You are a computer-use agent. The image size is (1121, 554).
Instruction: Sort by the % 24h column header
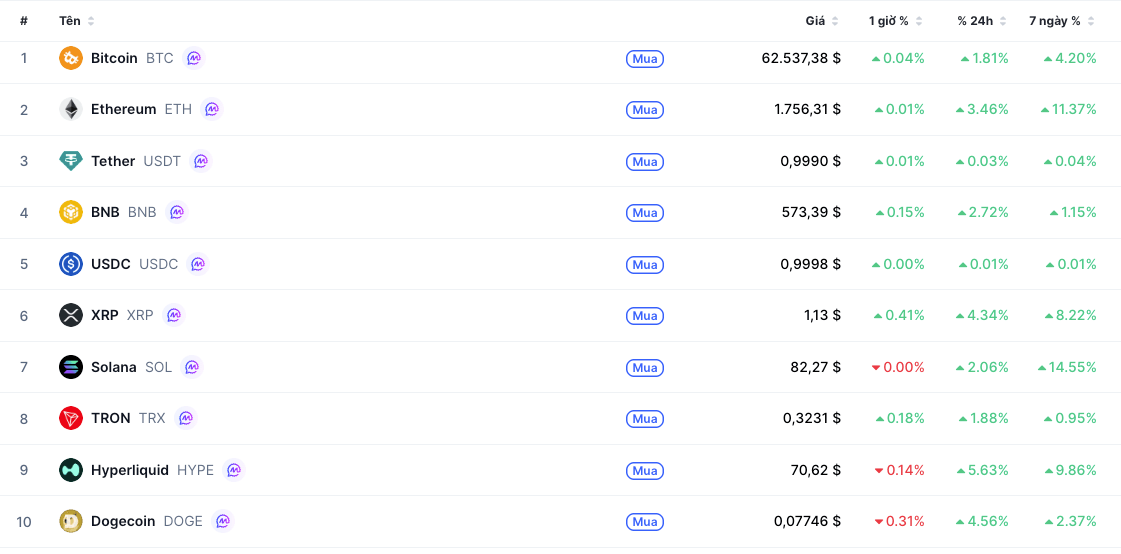click(x=982, y=21)
